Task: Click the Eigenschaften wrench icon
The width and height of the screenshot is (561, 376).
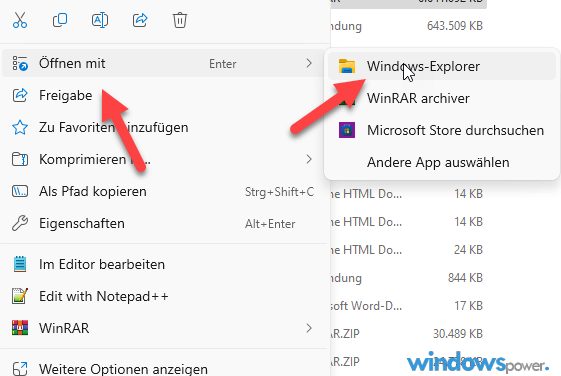Action: pyautogui.click(x=20, y=223)
